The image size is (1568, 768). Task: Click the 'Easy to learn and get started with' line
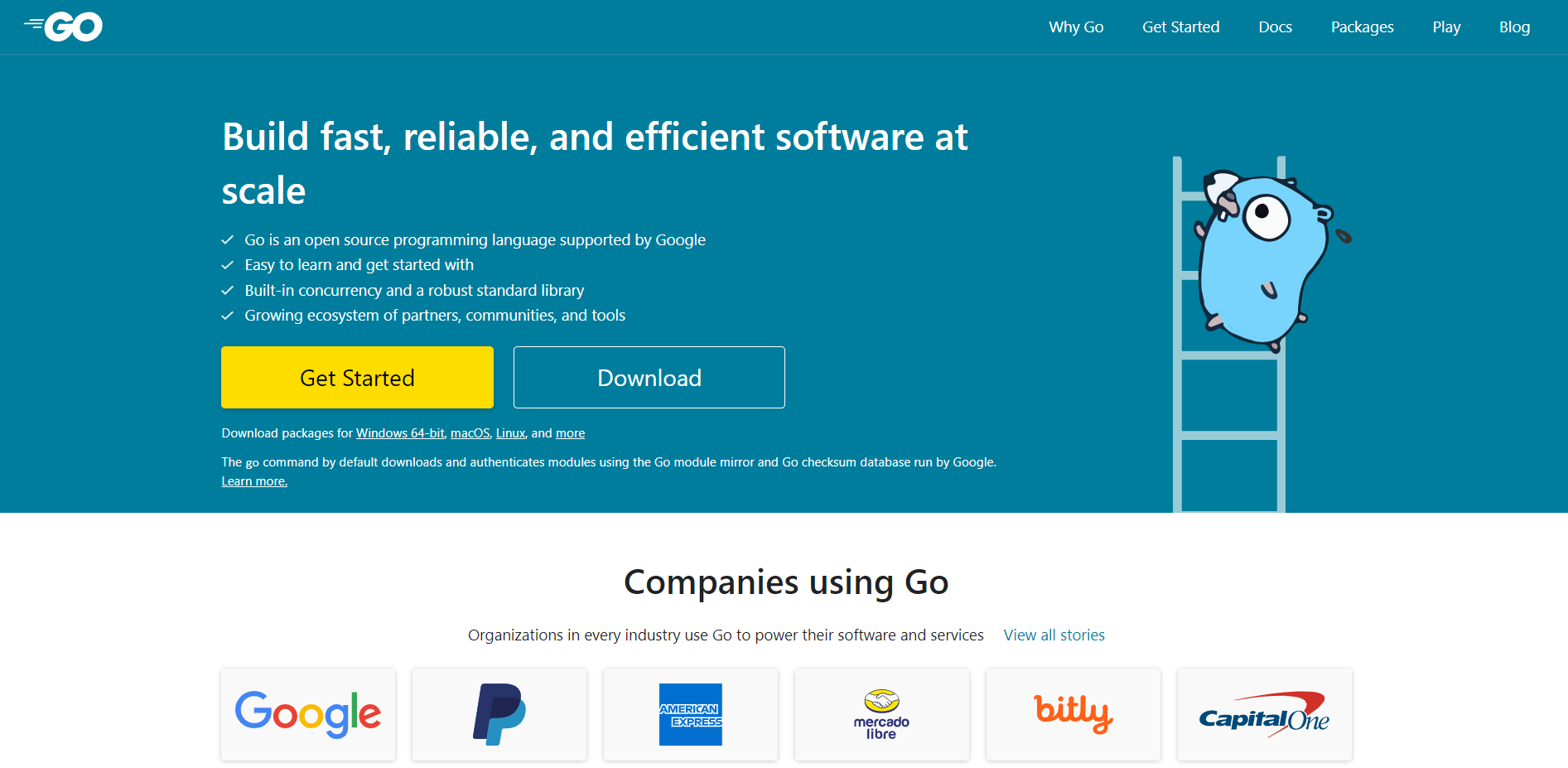pyautogui.click(x=359, y=264)
